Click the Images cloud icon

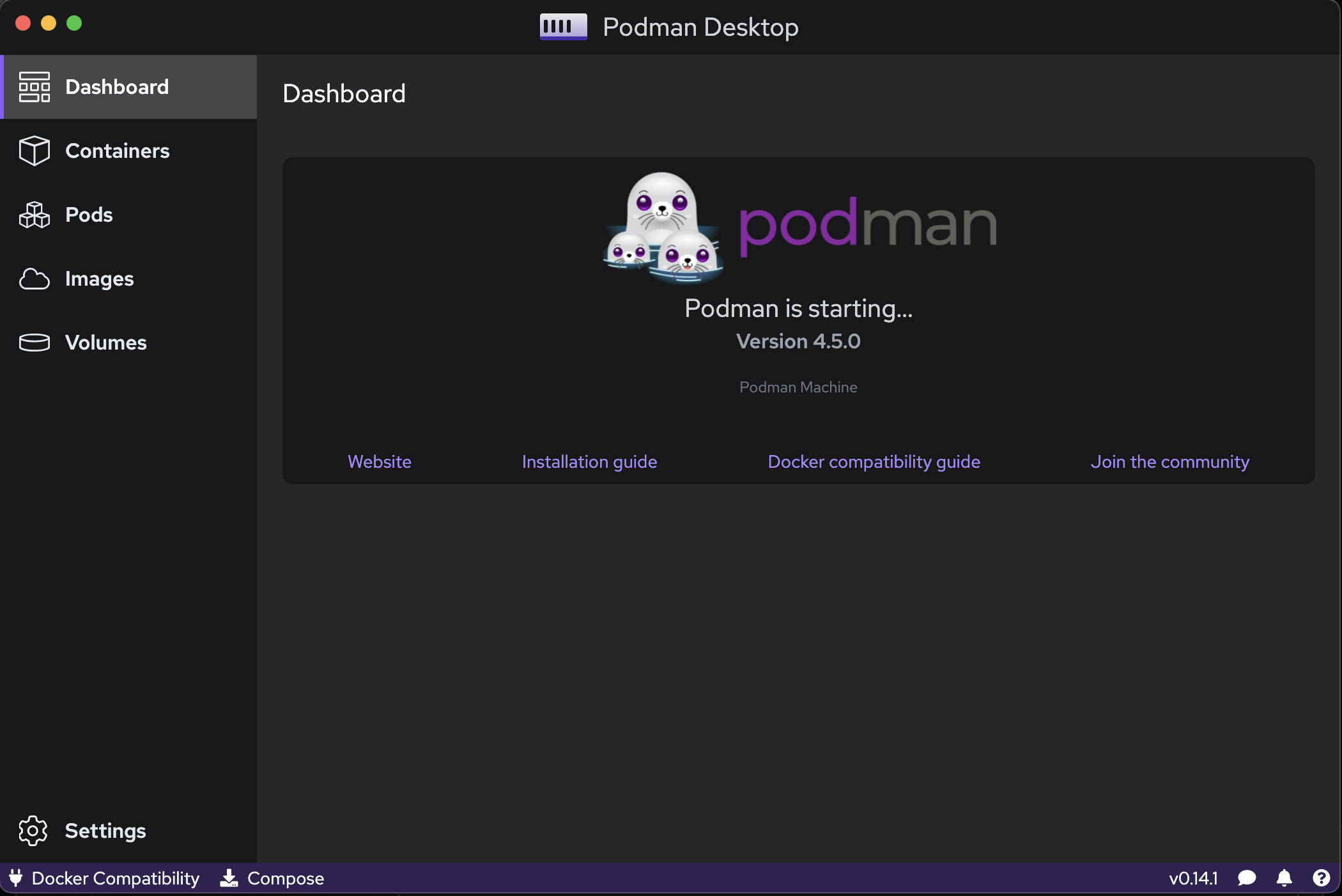[x=34, y=279]
